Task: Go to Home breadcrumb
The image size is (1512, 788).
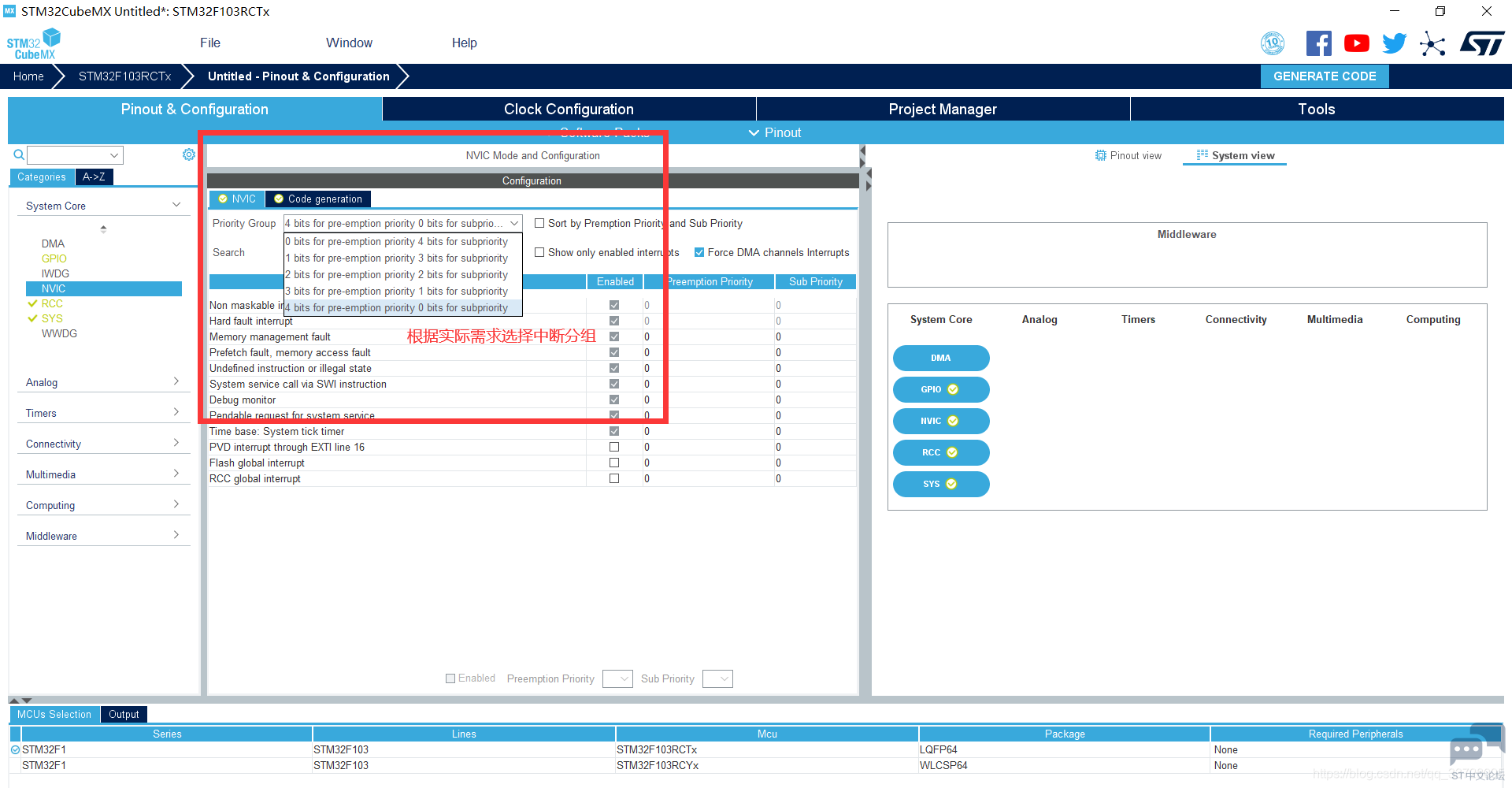Action: tap(28, 76)
